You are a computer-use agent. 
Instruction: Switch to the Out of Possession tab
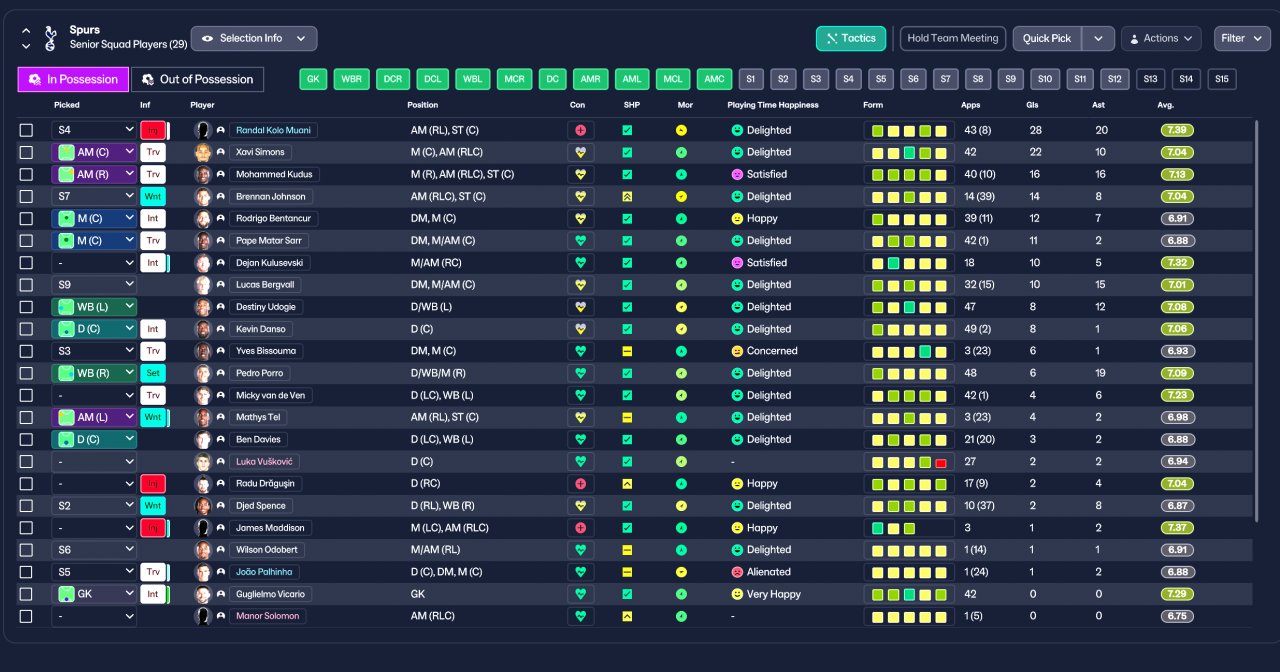tap(198, 79)
